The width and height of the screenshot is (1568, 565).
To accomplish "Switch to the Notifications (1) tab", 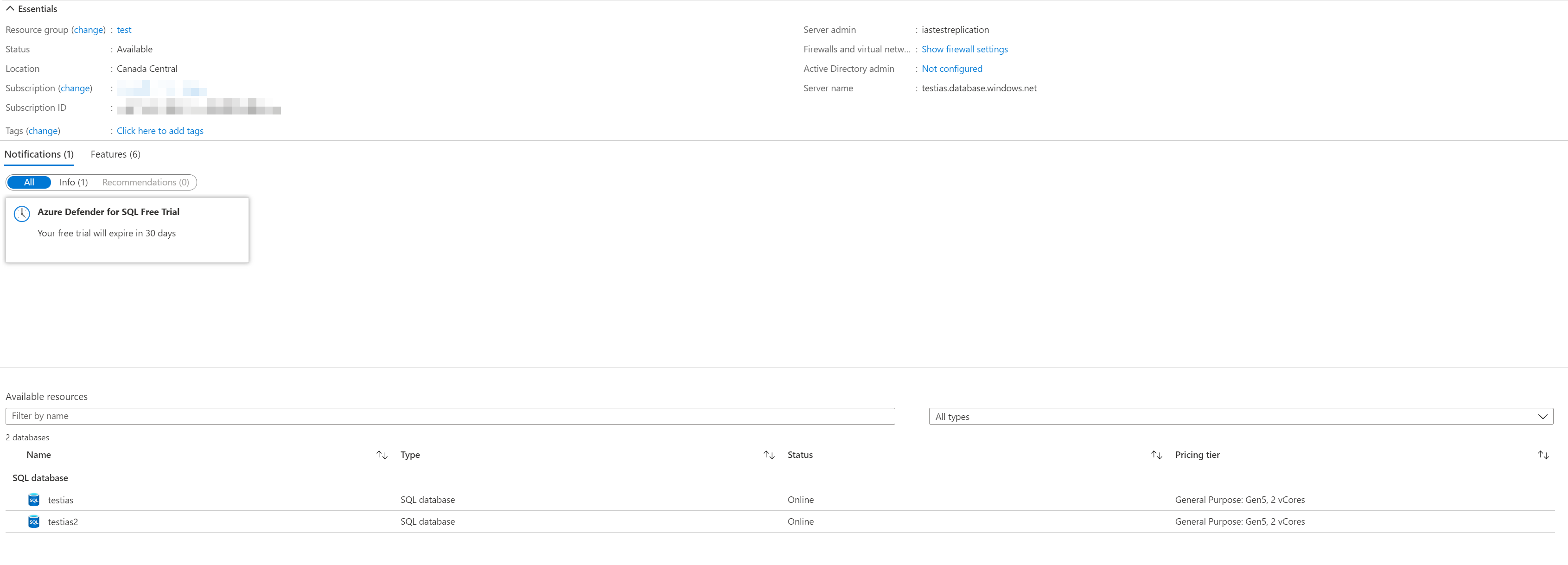I will [x=39, y=155].
